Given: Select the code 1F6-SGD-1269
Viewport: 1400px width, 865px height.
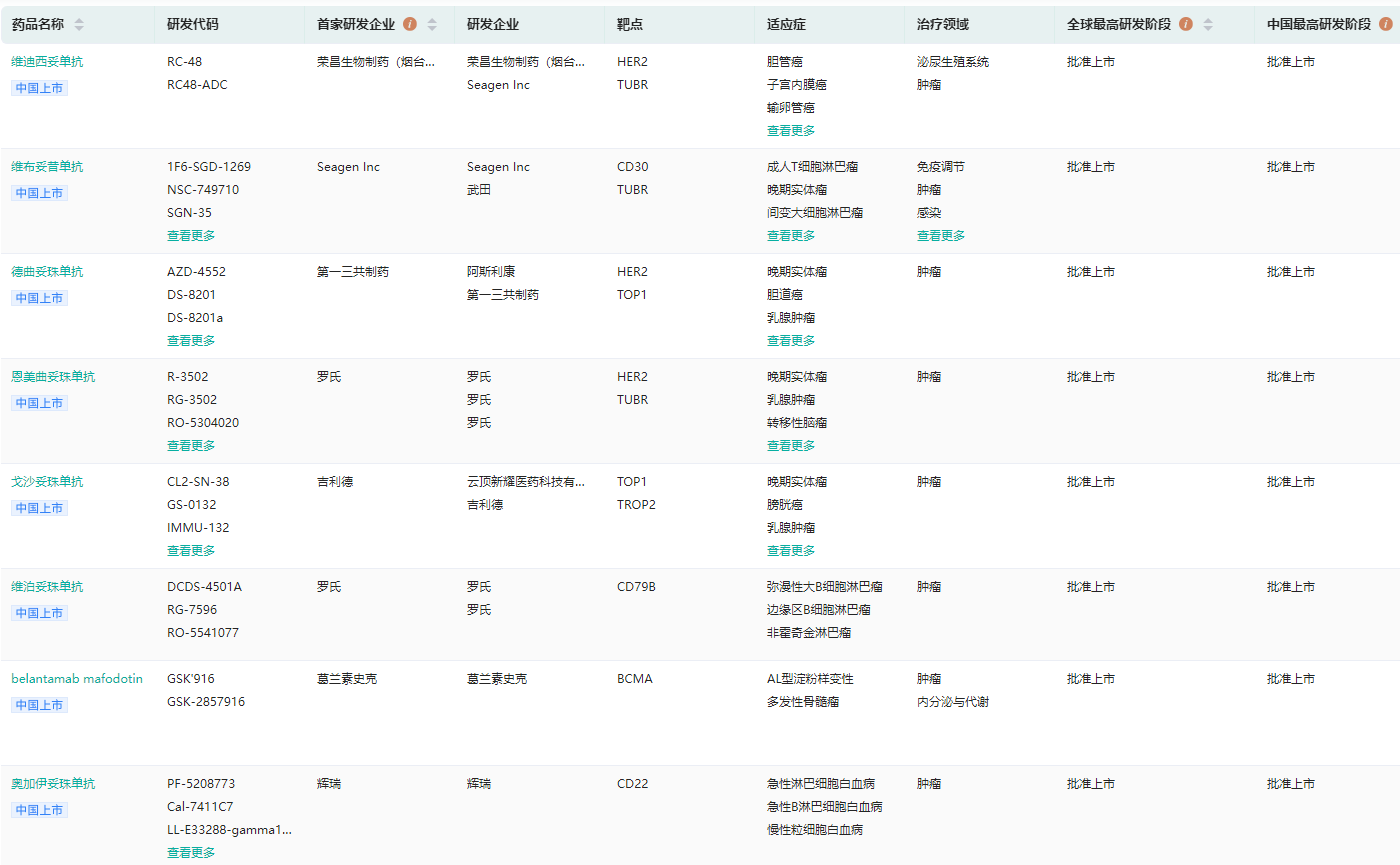Looking at the screenshot, I should click(209, 167).
